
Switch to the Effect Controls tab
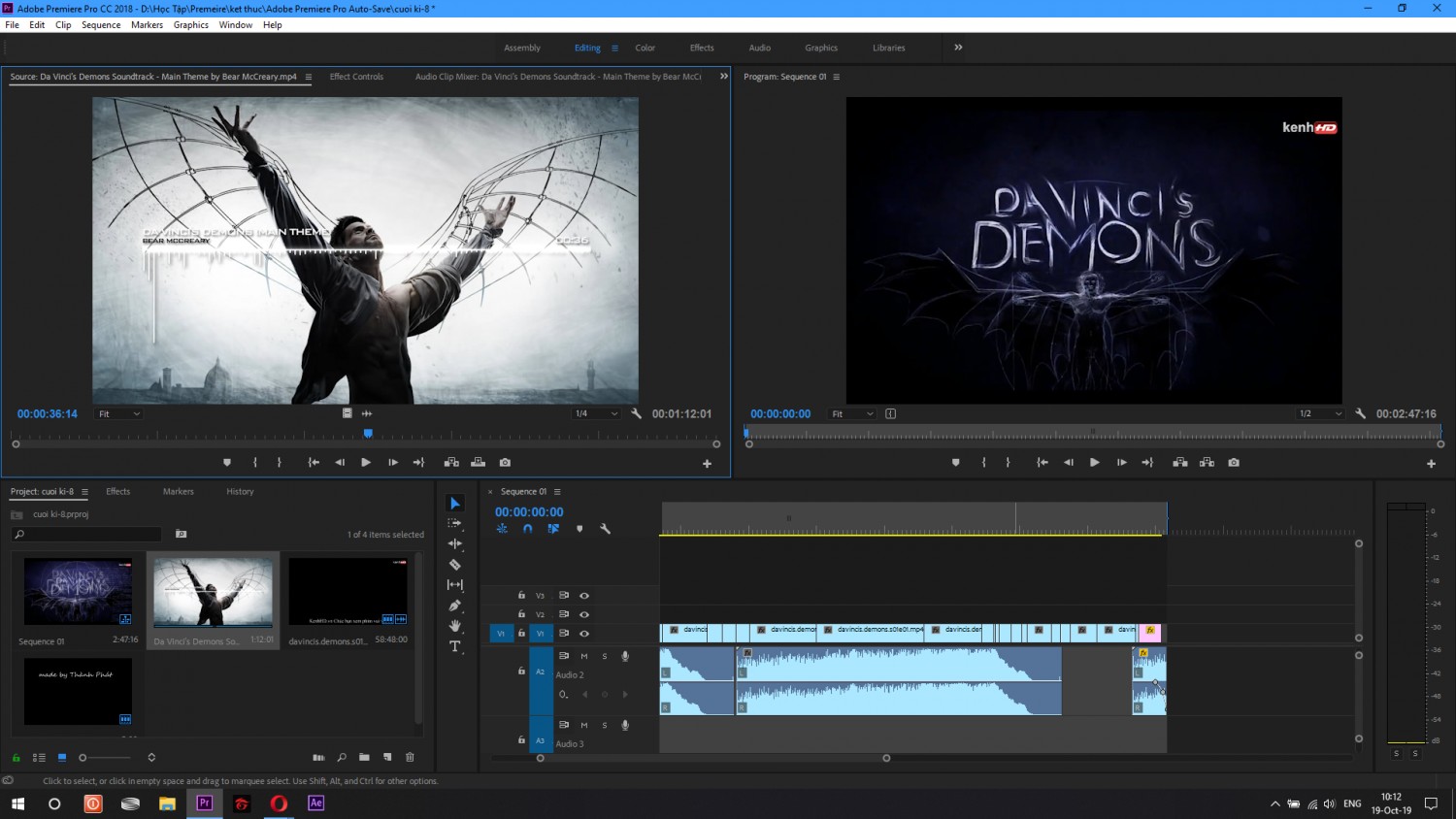(x=356, y=77)
